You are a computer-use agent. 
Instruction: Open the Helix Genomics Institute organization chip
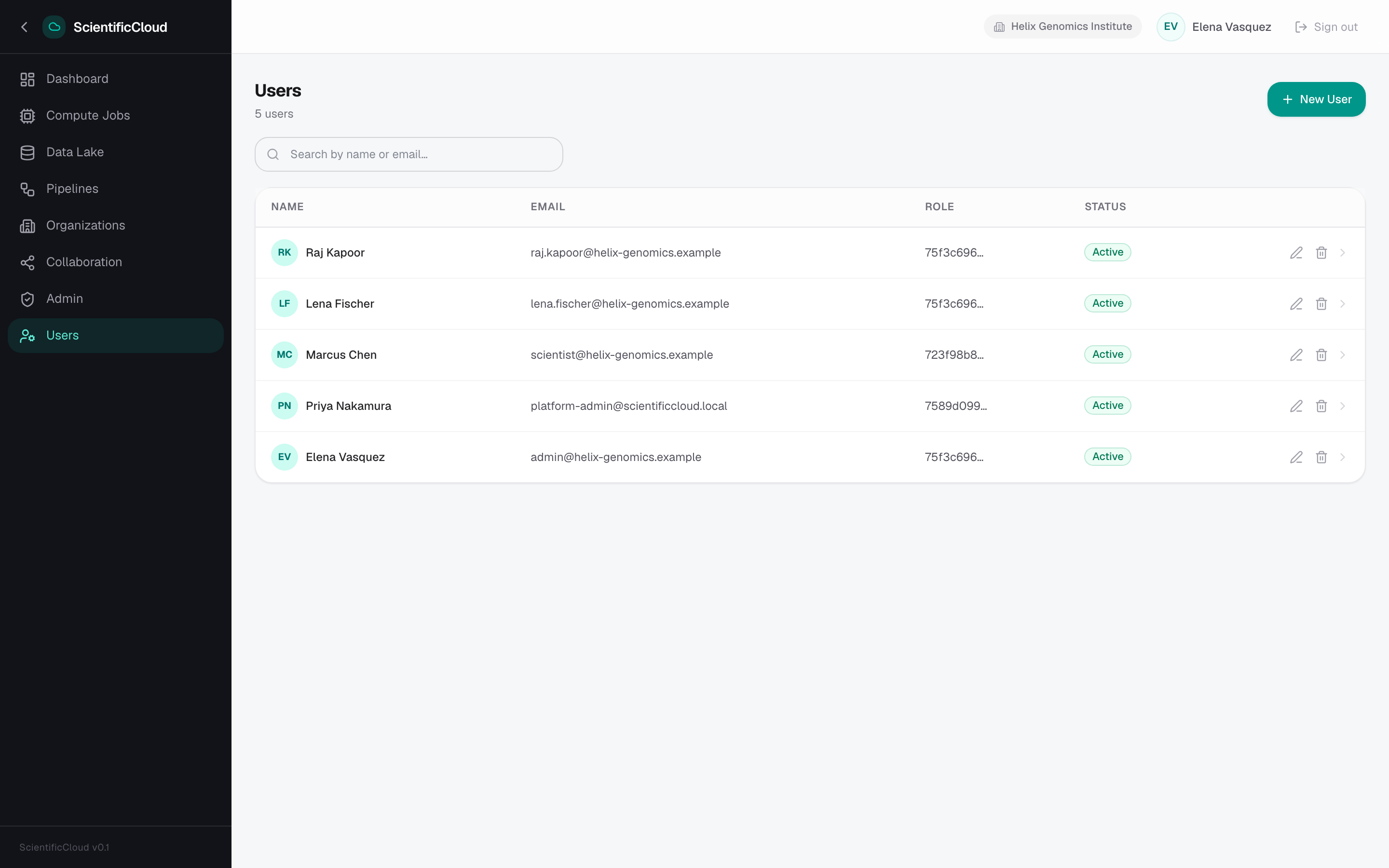click(1062, 27)
